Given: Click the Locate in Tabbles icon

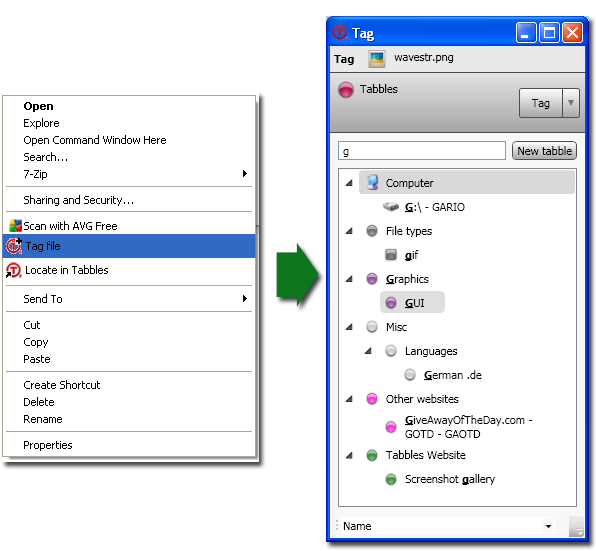Looking at the screenshot, I should coord(13,270).
